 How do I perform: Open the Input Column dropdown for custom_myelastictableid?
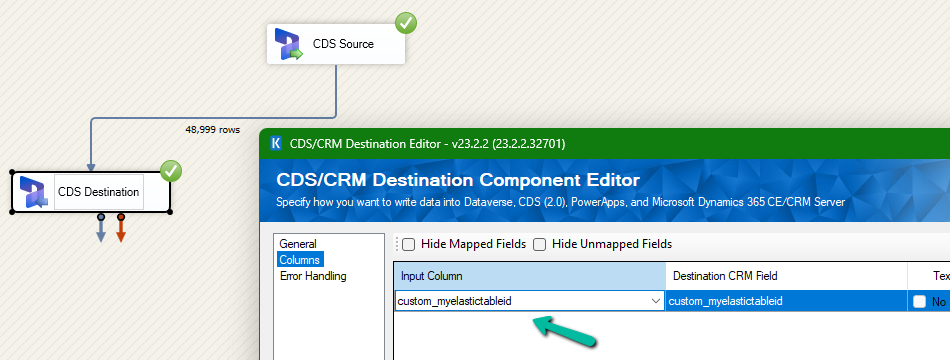(x=656, y=301)
